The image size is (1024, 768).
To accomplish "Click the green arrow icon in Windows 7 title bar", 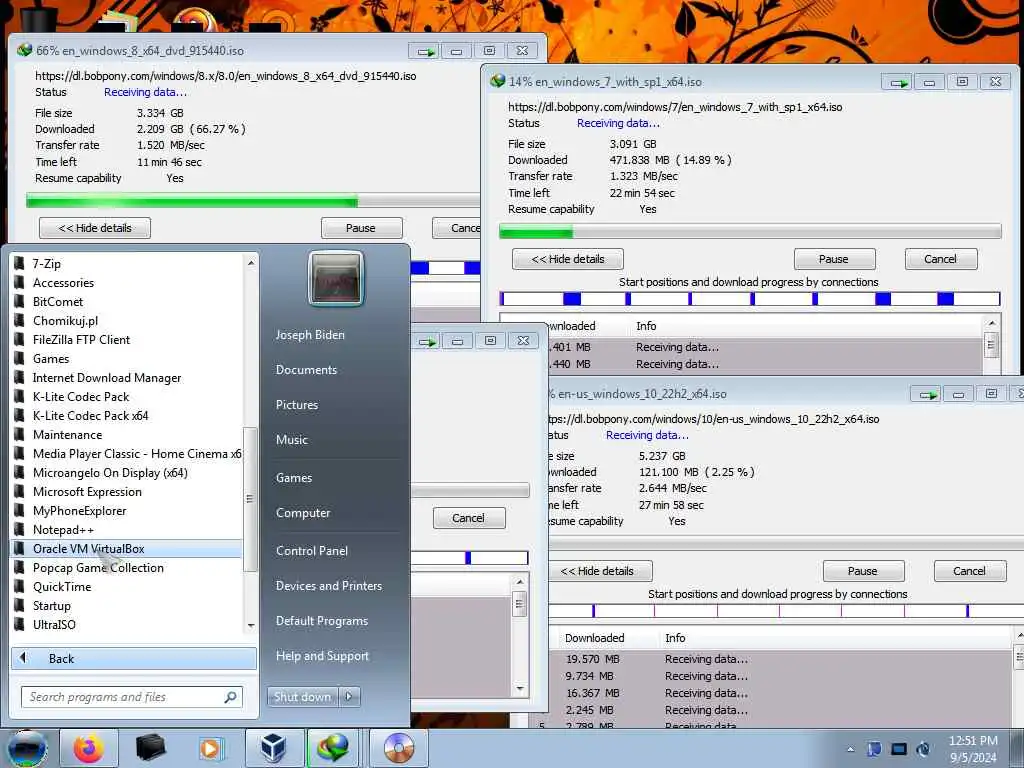I will tap(899, 82).
